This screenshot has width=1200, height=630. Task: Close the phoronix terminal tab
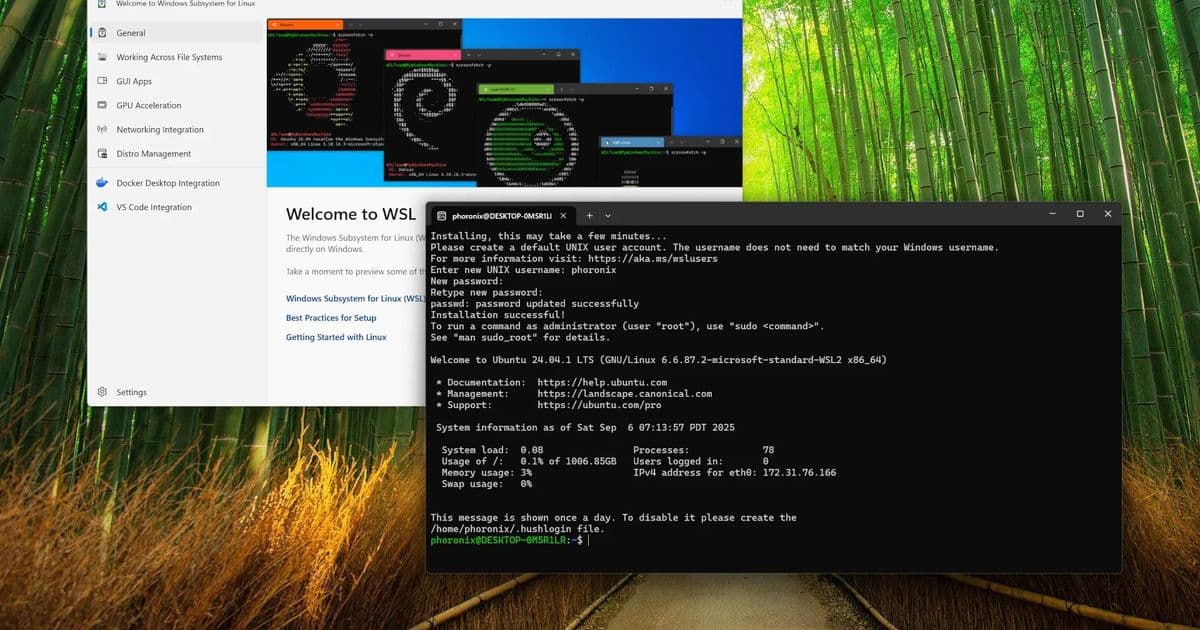click(563, 215)
